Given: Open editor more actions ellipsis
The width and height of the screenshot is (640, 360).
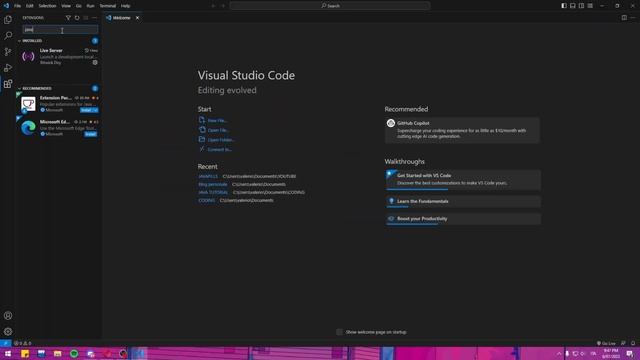Looking at the screenshot, I should pyautogui.click(x=633, y=18).
